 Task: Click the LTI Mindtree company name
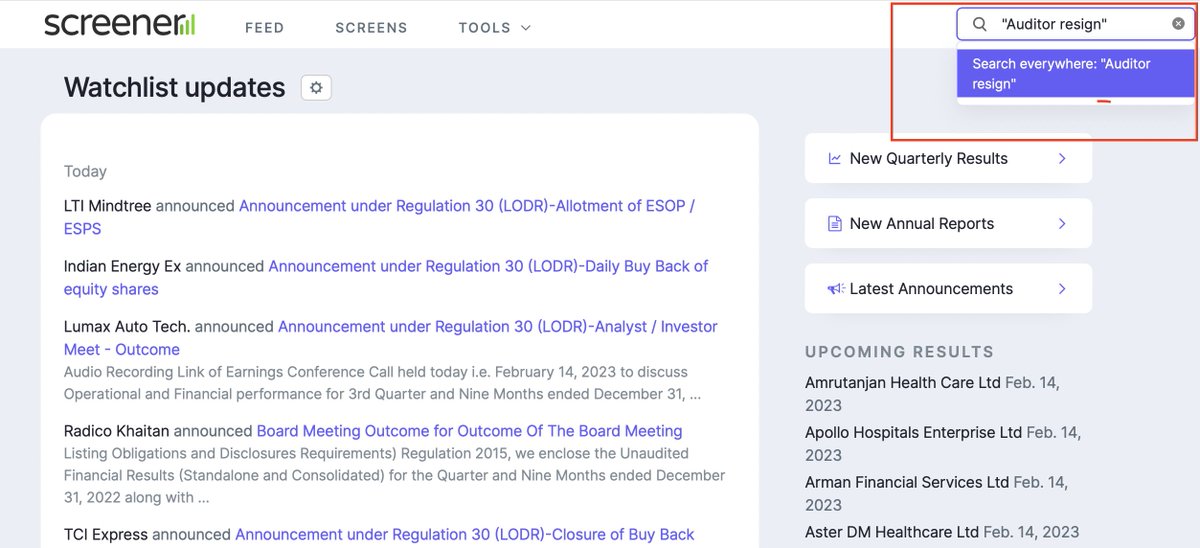tap(107, 206)
